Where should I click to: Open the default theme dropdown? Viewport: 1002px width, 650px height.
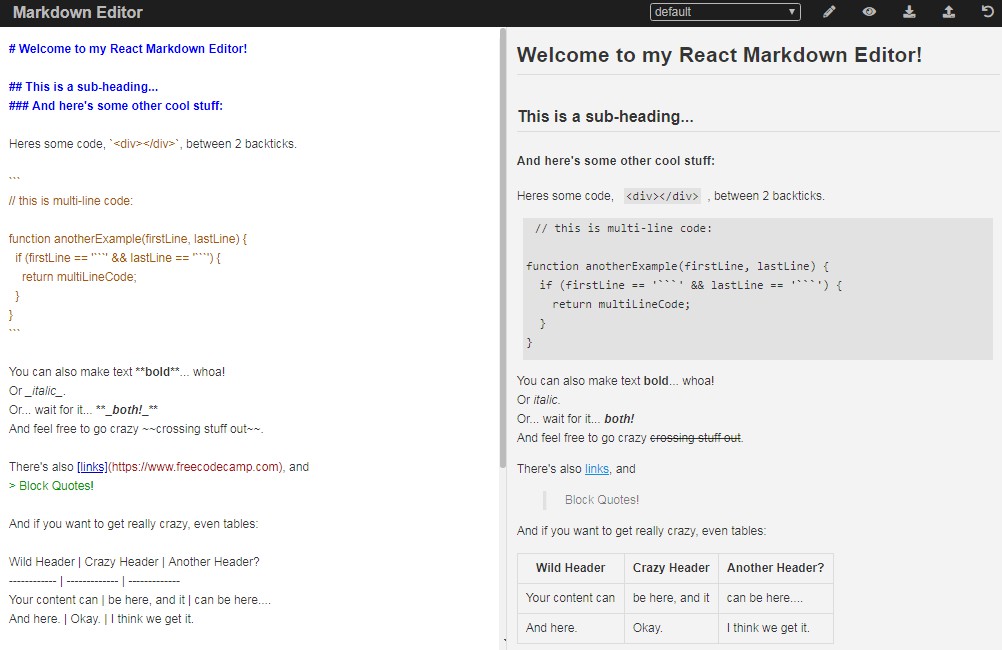725,12
